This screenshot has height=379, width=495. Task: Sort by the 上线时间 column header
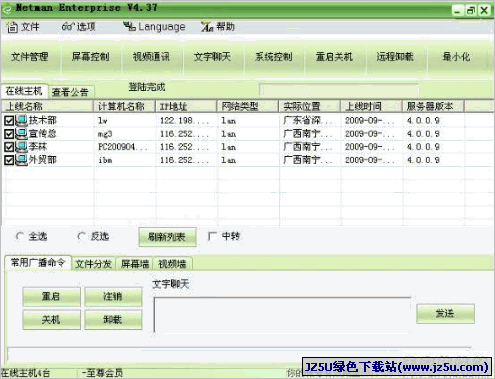point(371,107)
